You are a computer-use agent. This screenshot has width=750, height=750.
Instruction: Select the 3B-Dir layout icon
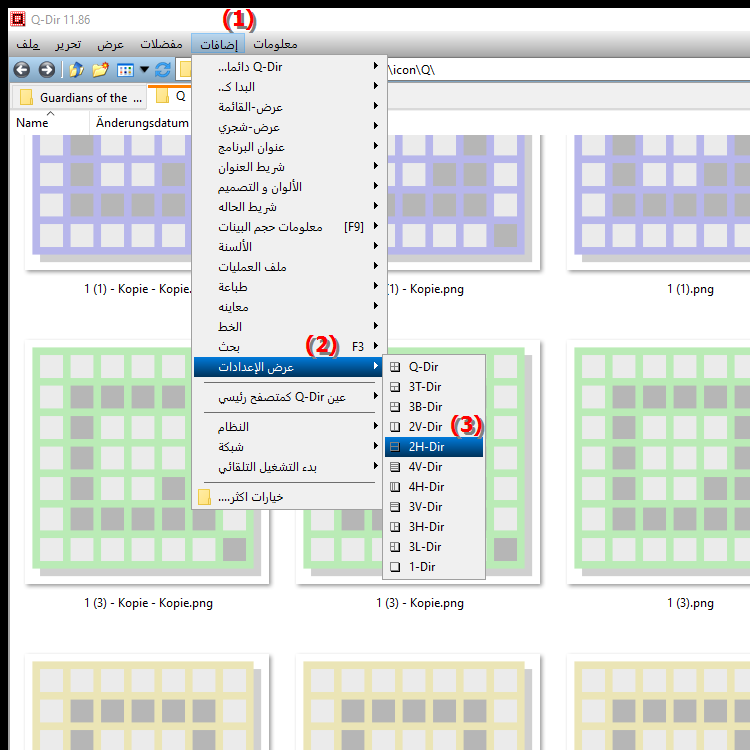pos(395,407)
